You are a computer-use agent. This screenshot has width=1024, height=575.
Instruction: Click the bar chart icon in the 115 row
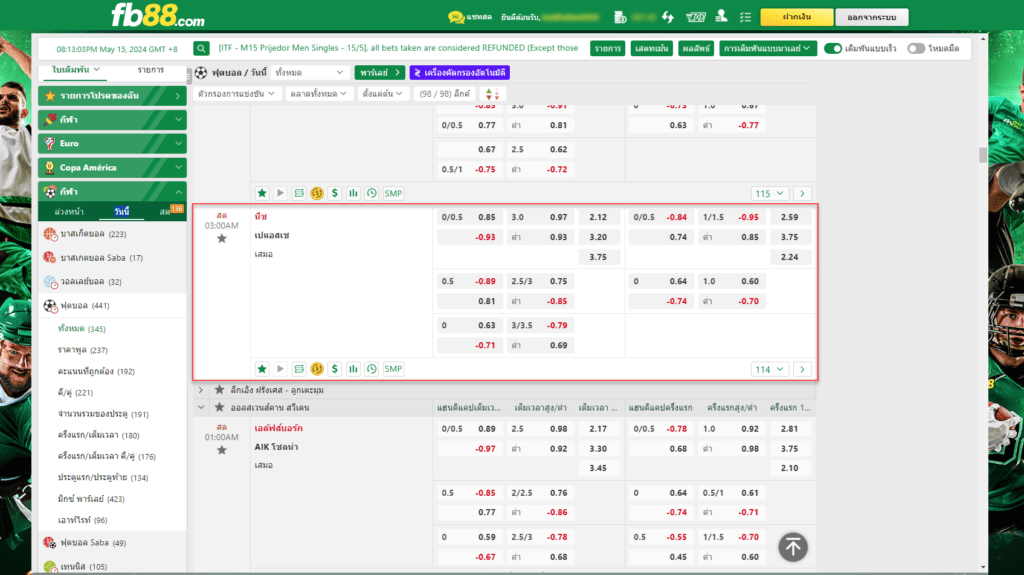pyautogui.click(x=353, y=193)
